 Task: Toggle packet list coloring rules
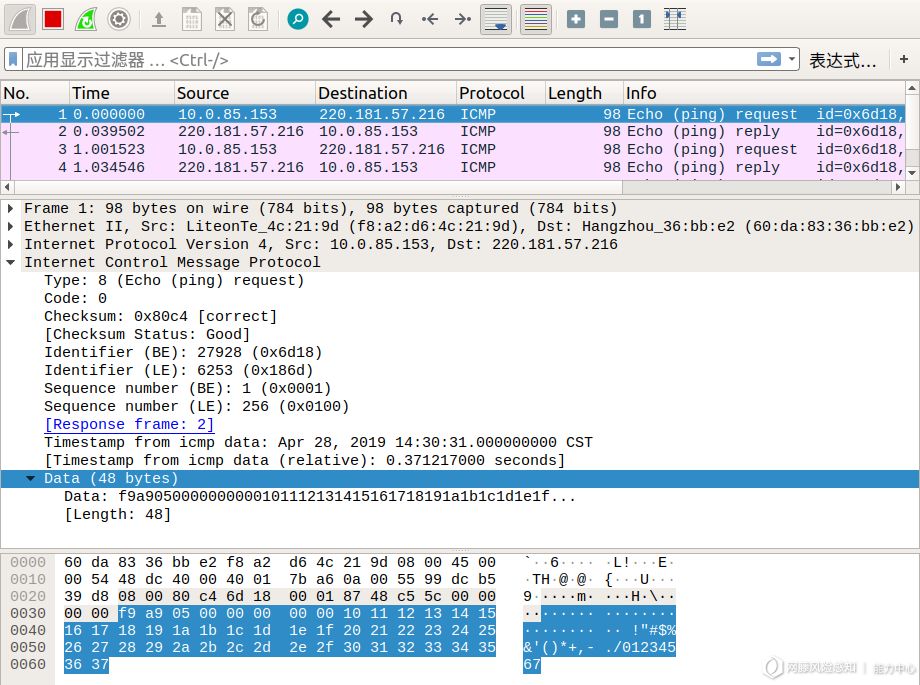[536, 19]
